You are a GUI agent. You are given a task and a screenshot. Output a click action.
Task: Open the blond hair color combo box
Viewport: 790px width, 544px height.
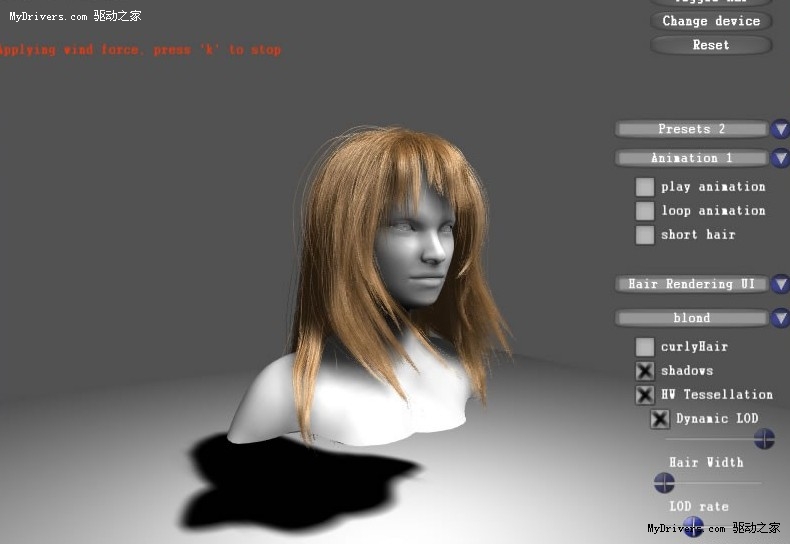click(x=691, y=318)
